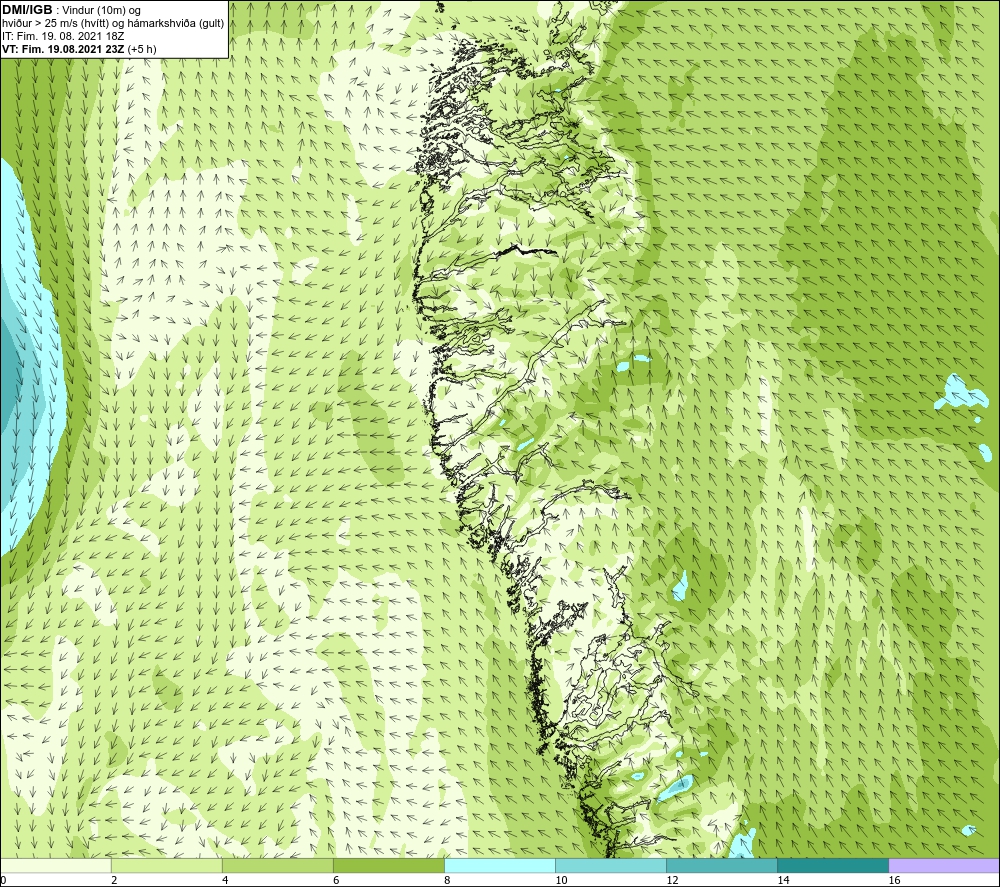Click the 10–12 m/s turquoise swatch
Viewport: 1000px width, 887px height.
pos(611,865)
